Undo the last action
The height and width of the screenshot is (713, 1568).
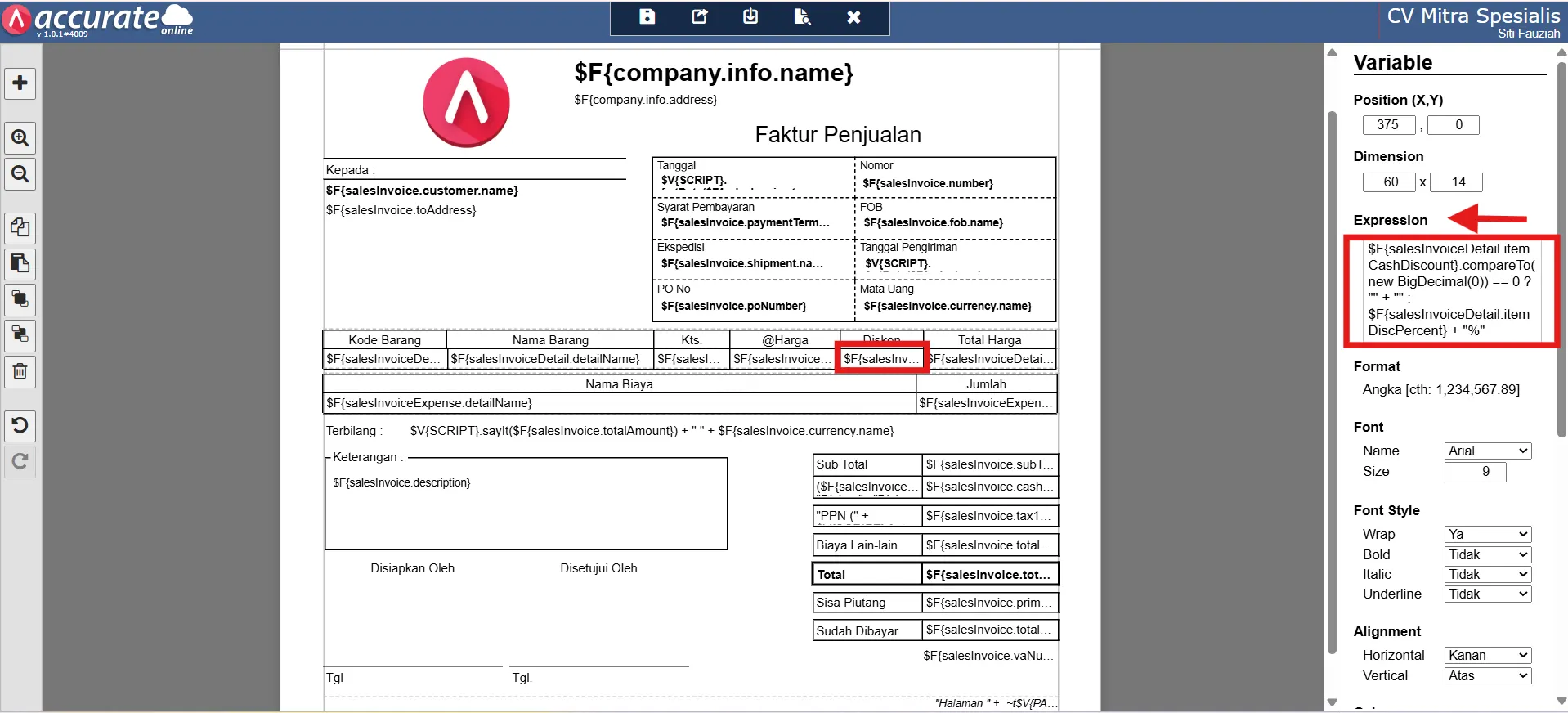pos(20,425)
